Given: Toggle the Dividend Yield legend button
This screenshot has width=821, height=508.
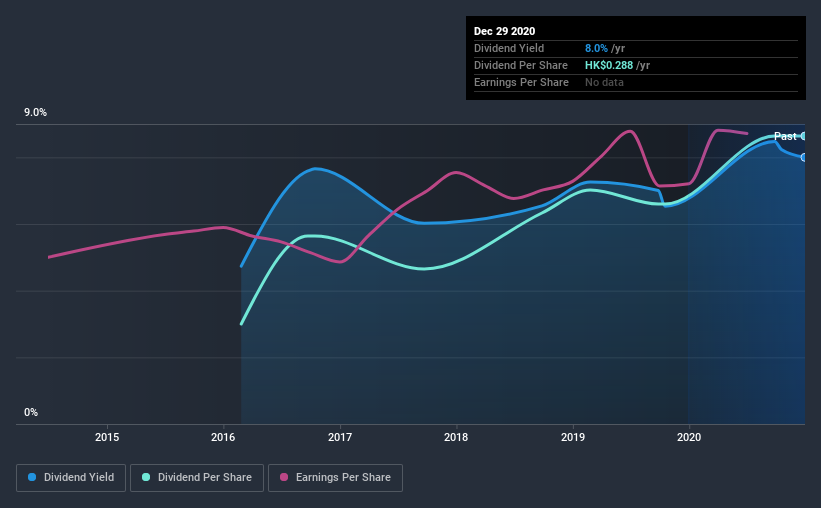Looking at the screenshot, I should (71, 478).
